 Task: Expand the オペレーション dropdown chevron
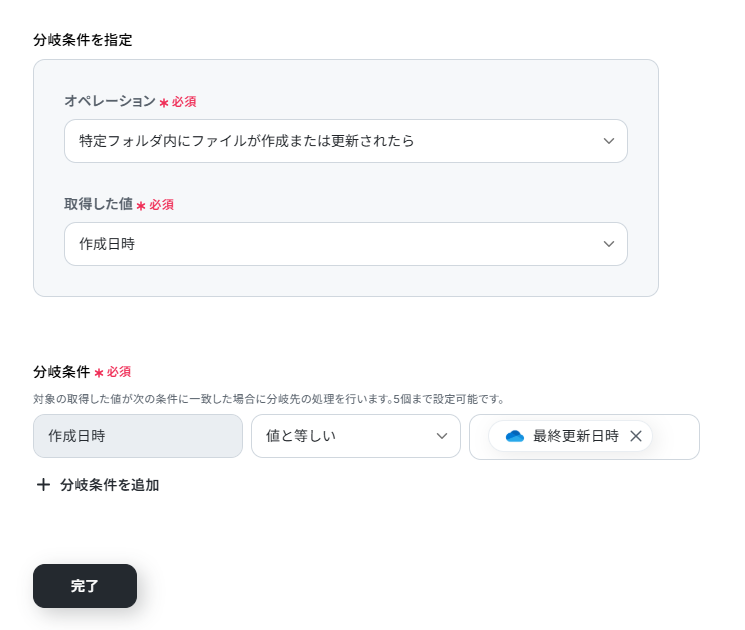tap(609, 141)
